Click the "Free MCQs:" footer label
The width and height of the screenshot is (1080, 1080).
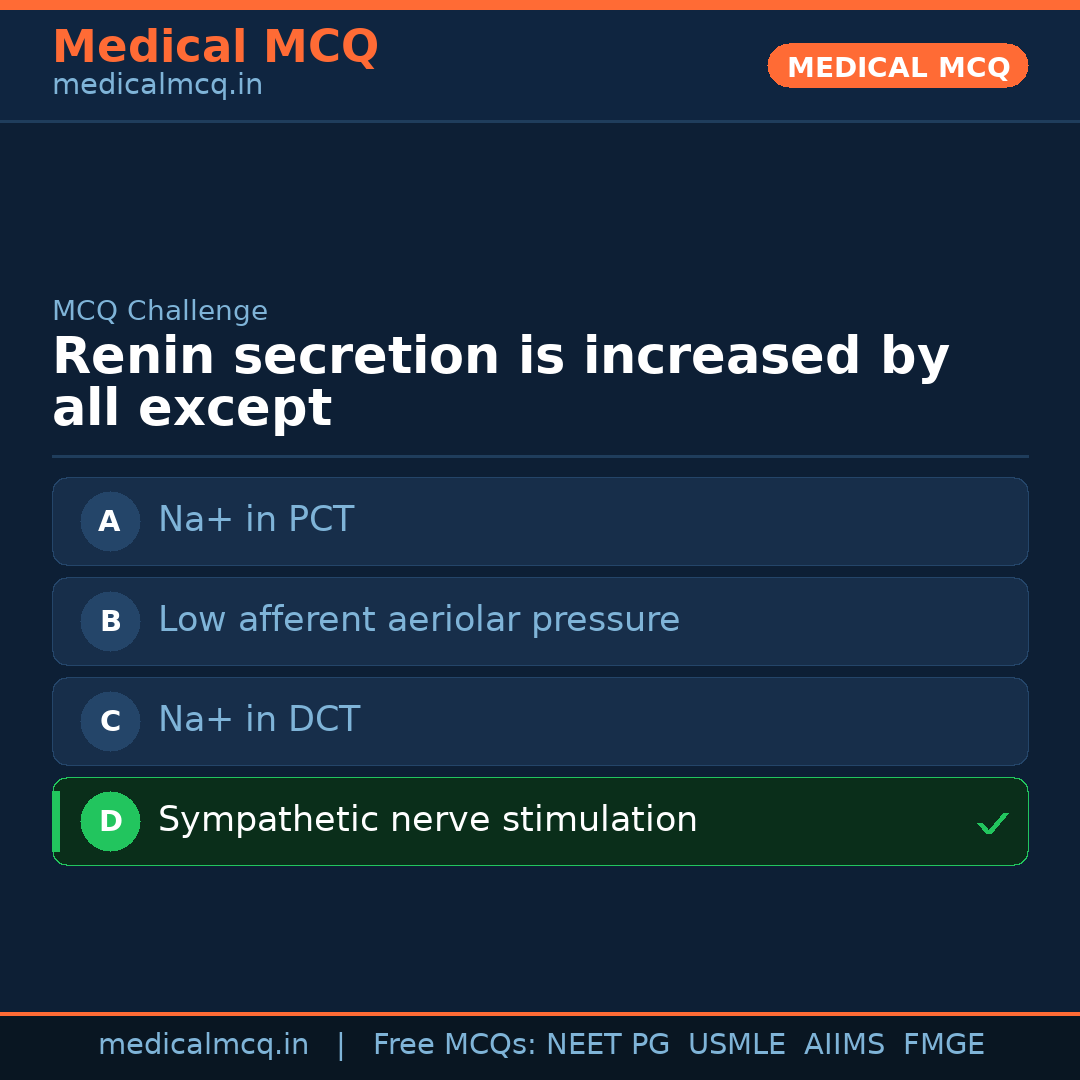coord(455,1045)
